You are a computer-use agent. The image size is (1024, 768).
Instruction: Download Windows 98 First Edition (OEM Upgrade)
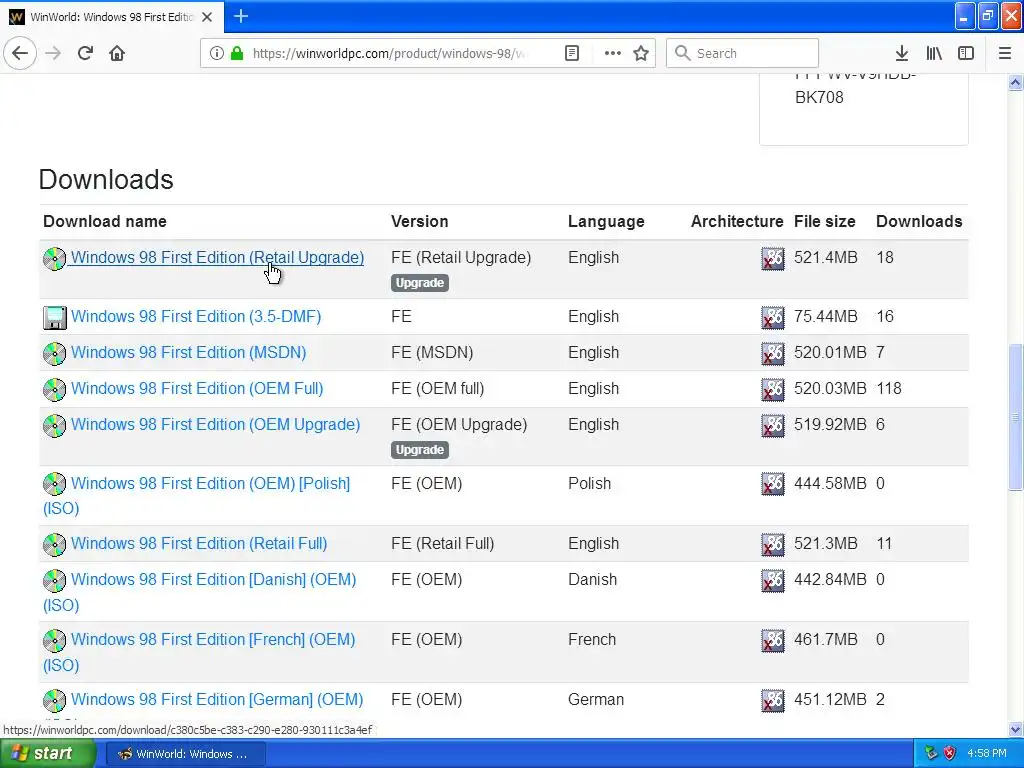point(216,424)
